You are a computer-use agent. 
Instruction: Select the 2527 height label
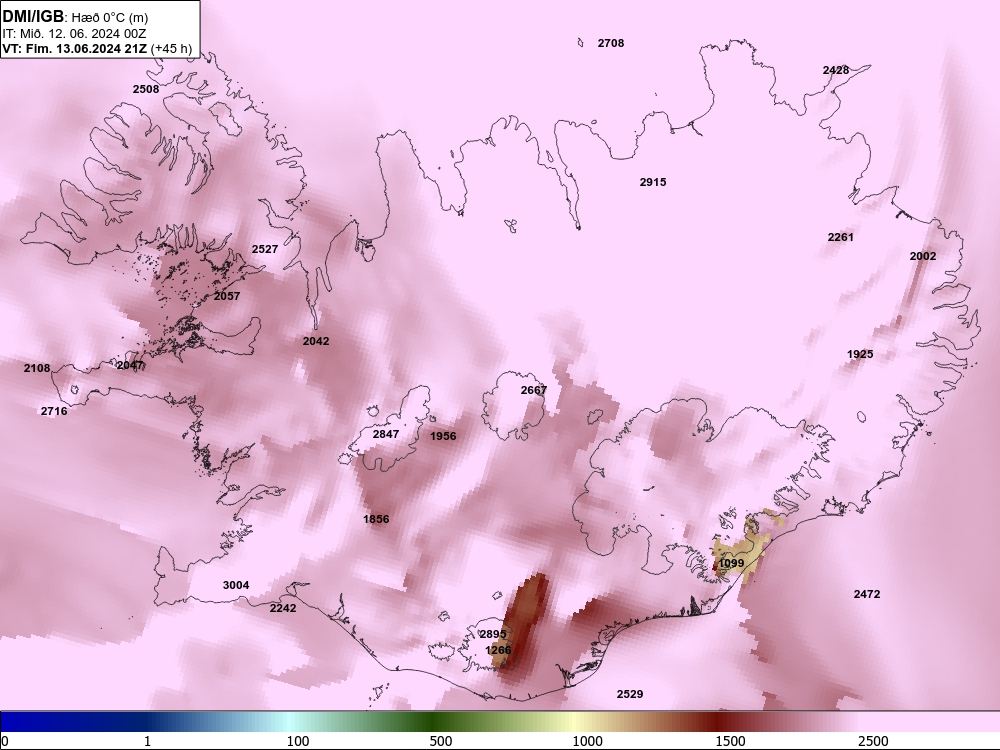[265, 249]
